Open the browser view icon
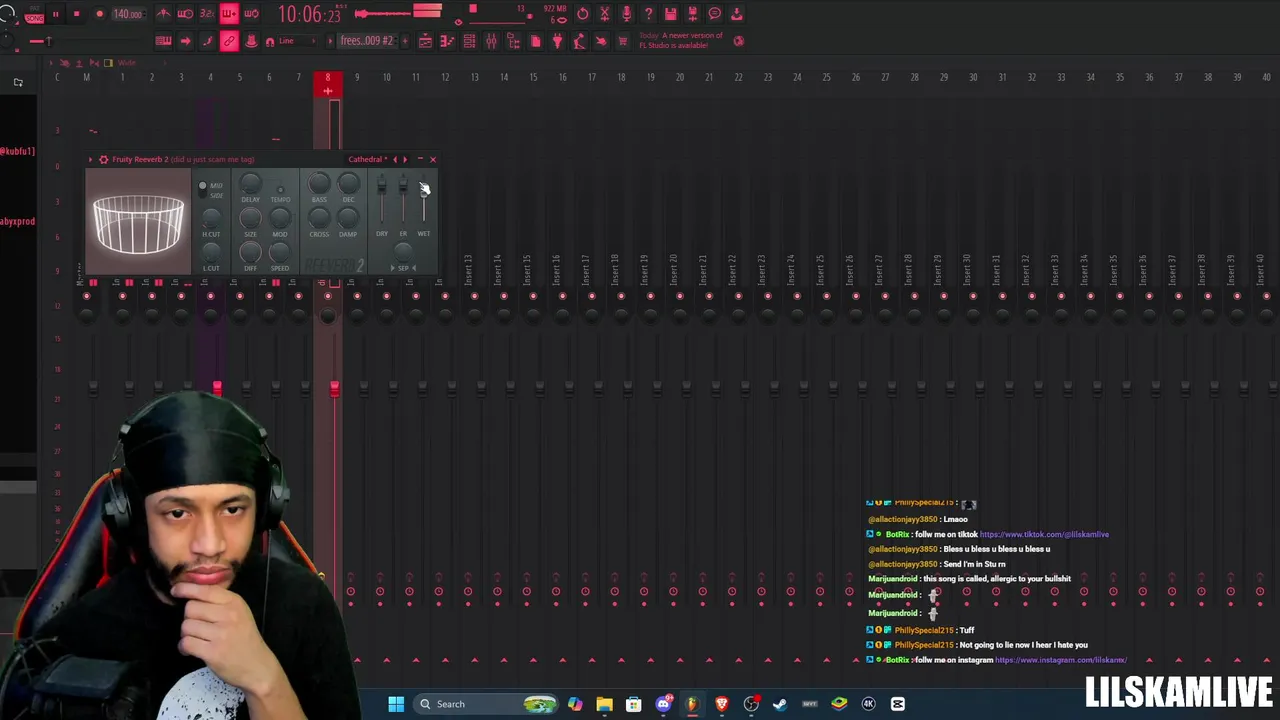 [513, 41]
